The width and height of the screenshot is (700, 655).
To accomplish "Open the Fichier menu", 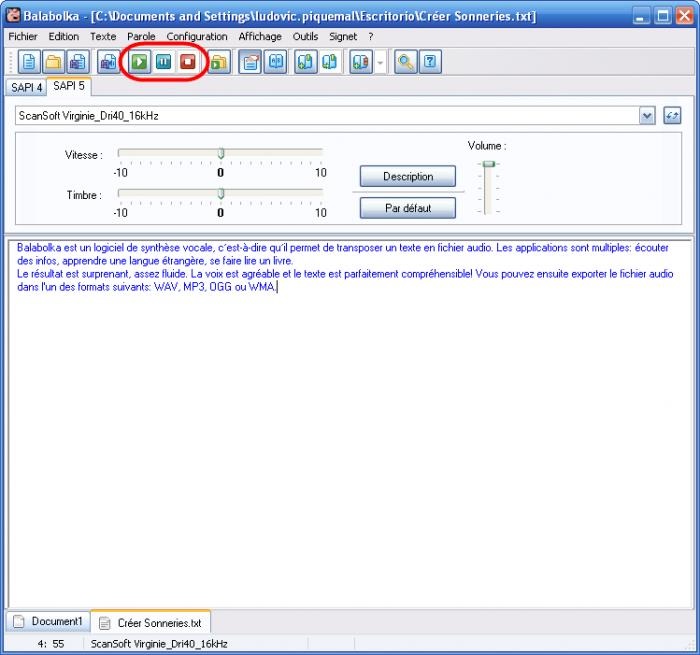I will (x=23, y=37).
